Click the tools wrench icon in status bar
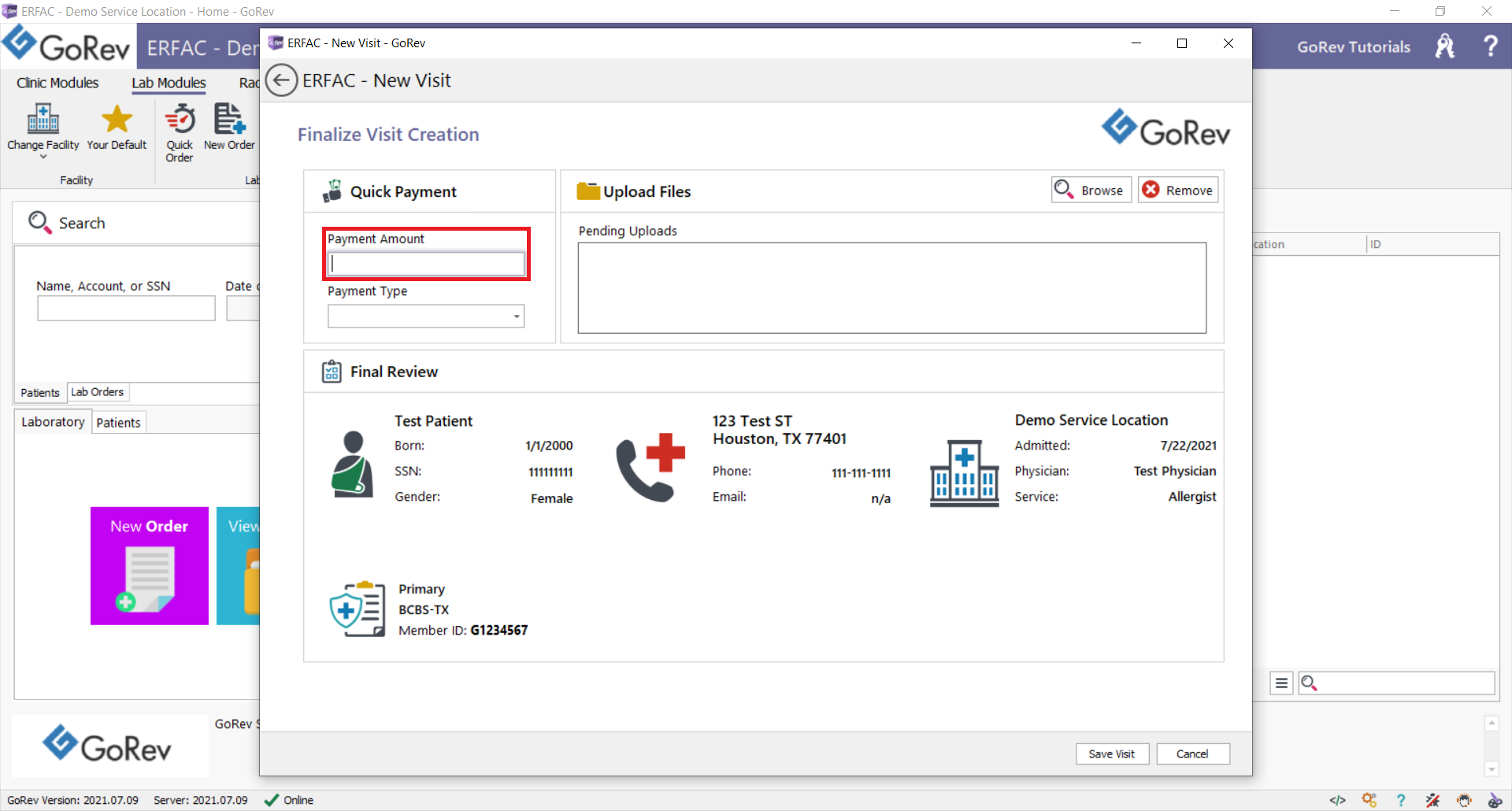The image size is (1512, 811). click(1432, 800)
